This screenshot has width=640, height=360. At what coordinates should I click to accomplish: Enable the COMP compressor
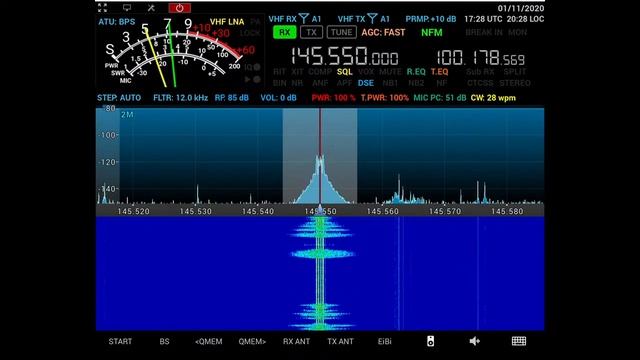click(x=320, y=72)
